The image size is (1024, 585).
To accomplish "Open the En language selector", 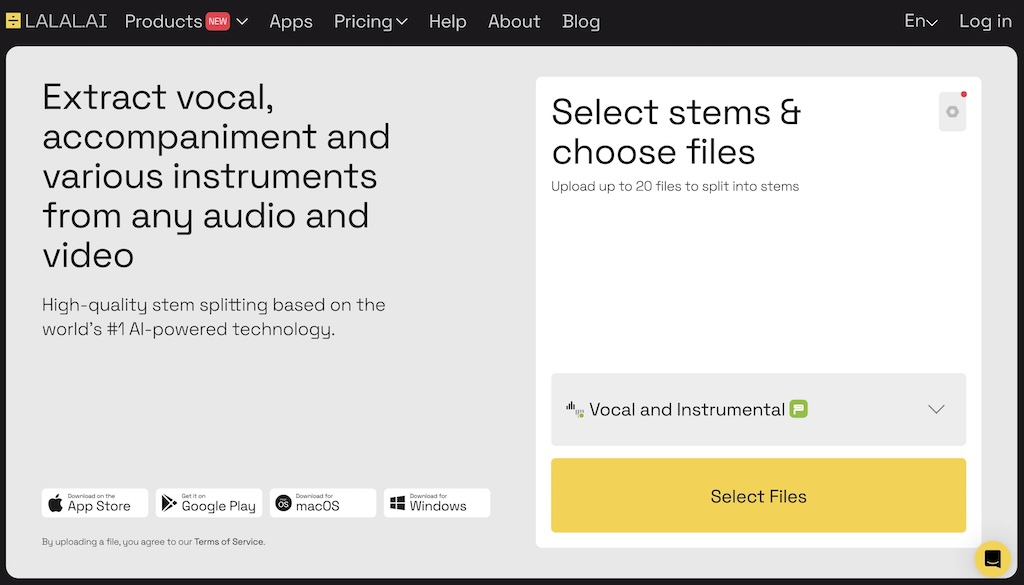I will [x=920, y=21].
